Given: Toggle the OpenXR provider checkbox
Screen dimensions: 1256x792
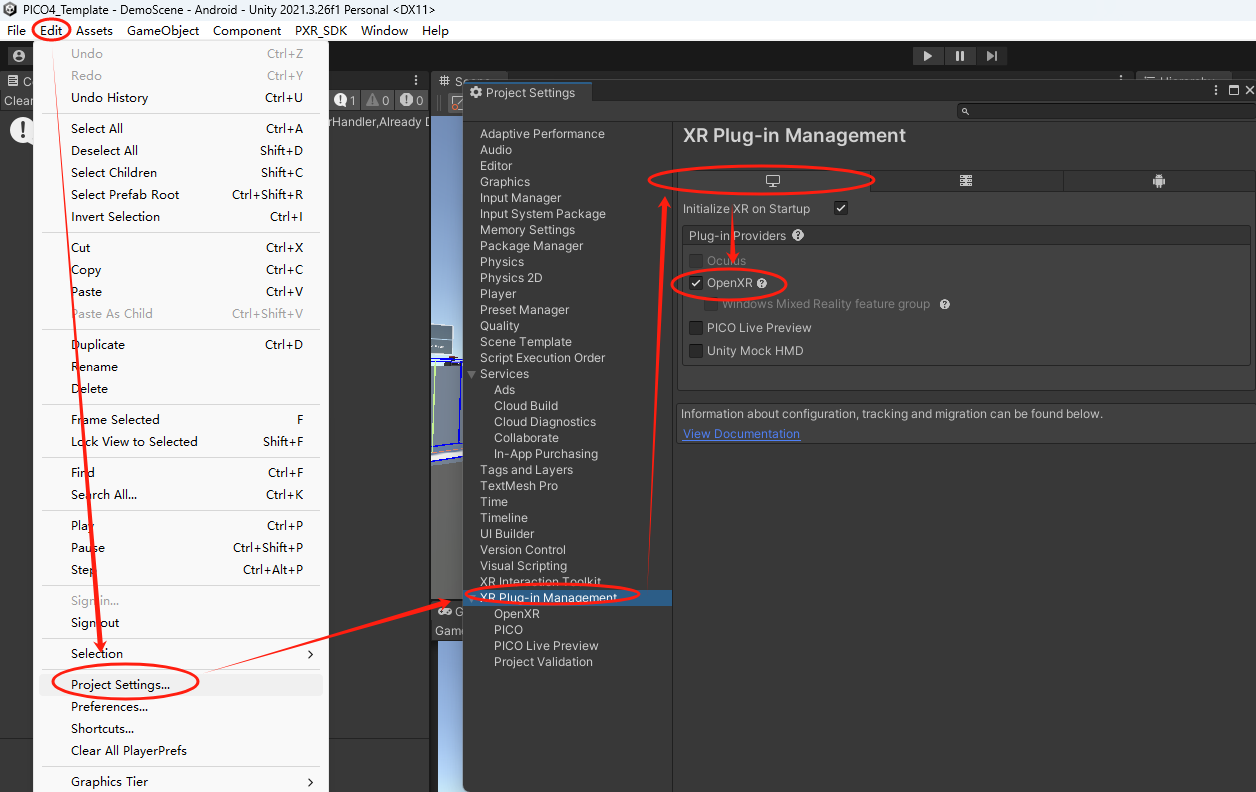Looking at the screenshot, I should (x=696, y=283).
